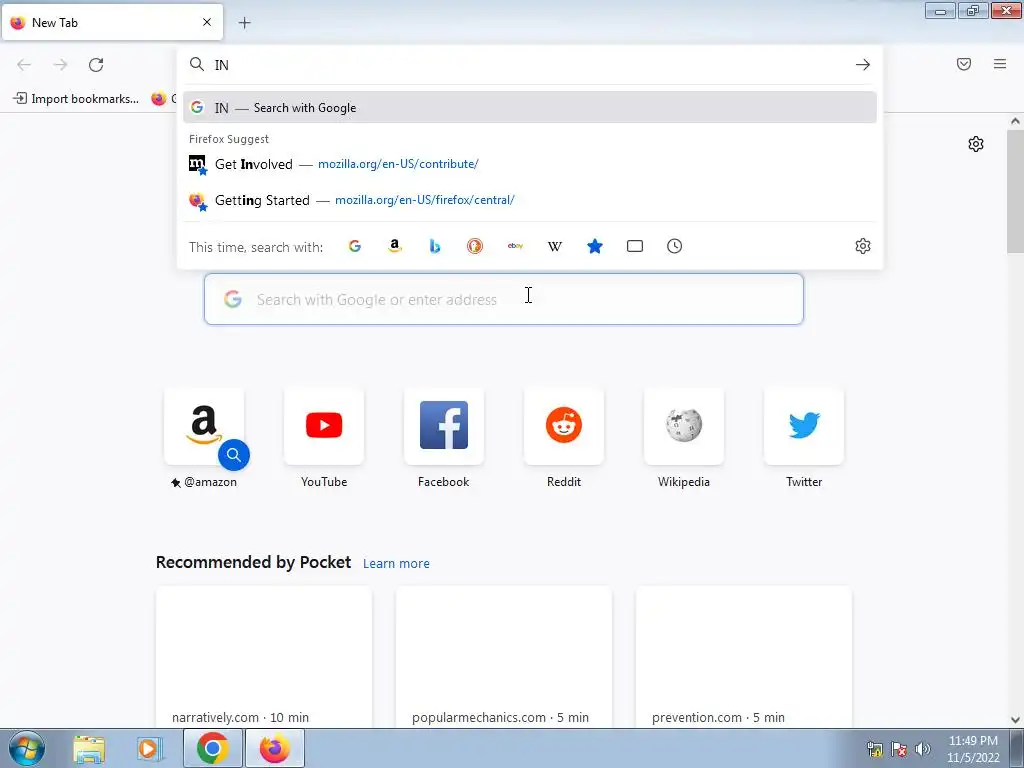Viewport: 1024px width, 768px height.
Task: Search this time with Google icon
Action: click(x=355, y=246)
